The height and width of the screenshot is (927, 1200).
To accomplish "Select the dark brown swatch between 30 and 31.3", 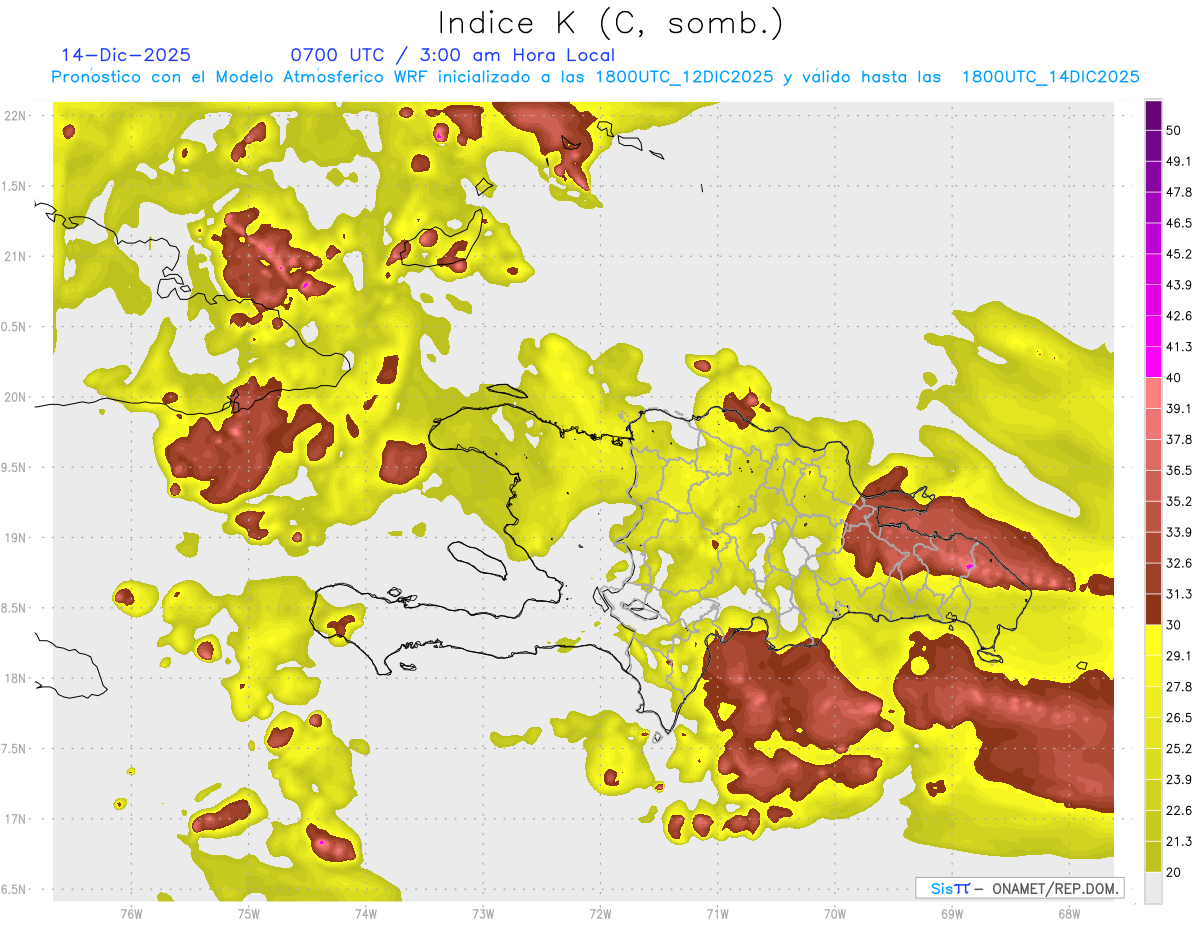I will (x=1154, y=609).
